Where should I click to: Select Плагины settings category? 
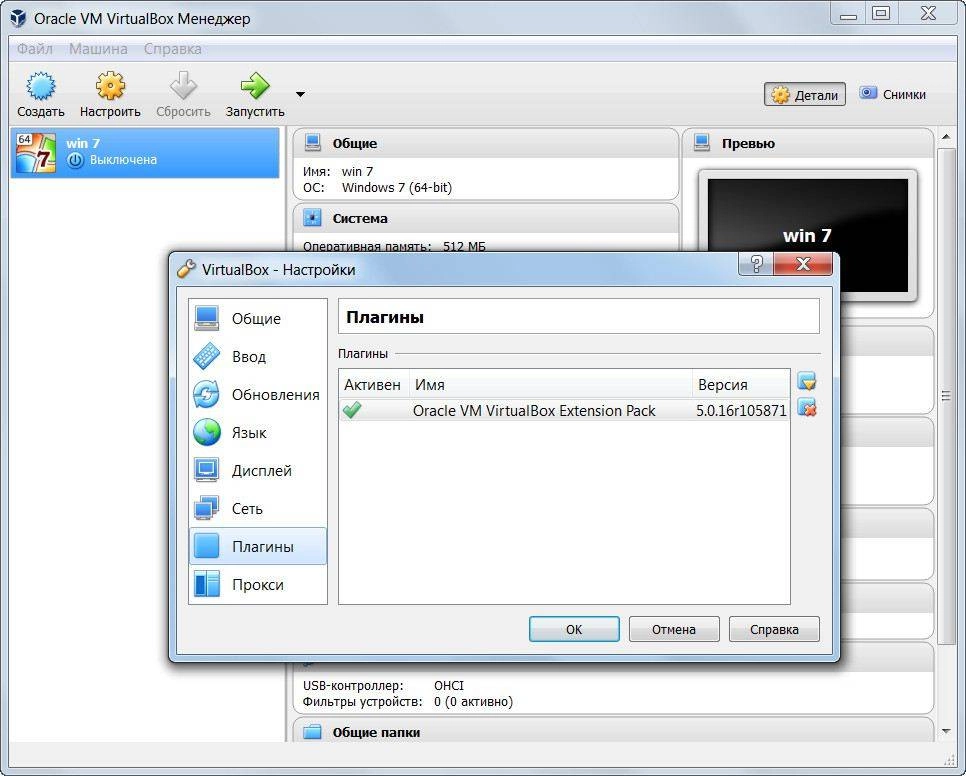pos(258,546)
